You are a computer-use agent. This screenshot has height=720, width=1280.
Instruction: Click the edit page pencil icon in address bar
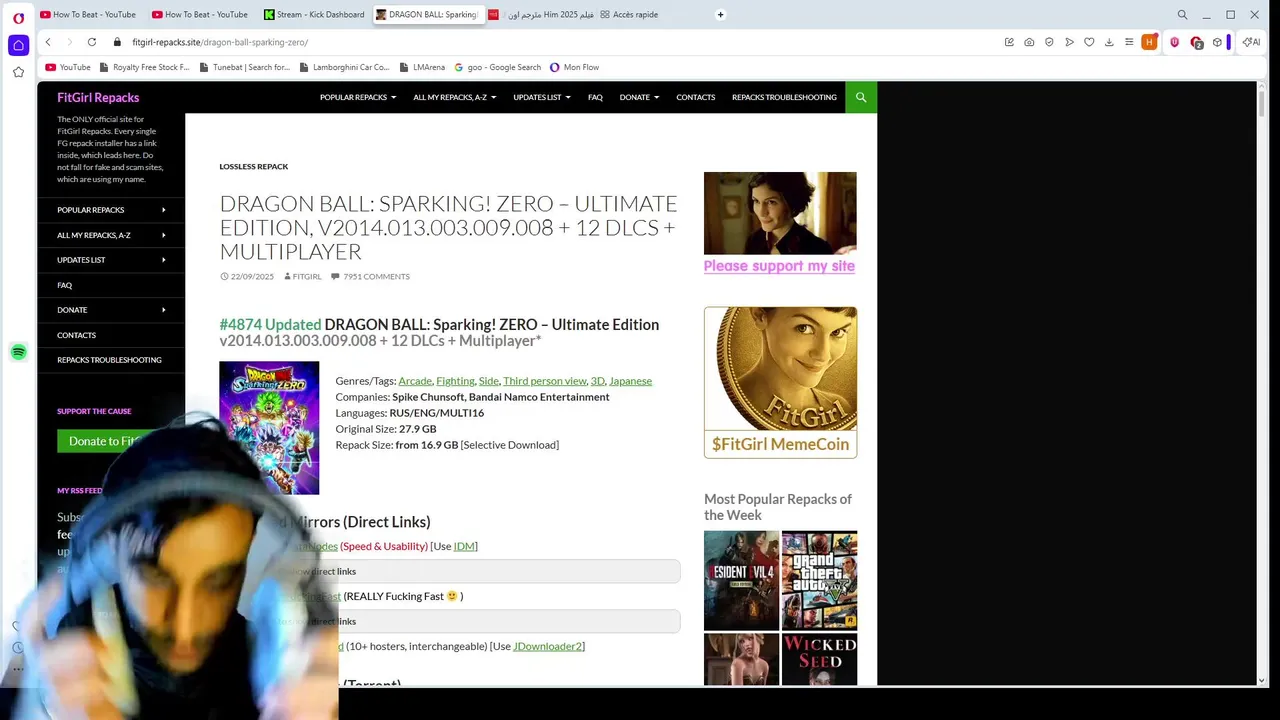(x=1009, y=42)
